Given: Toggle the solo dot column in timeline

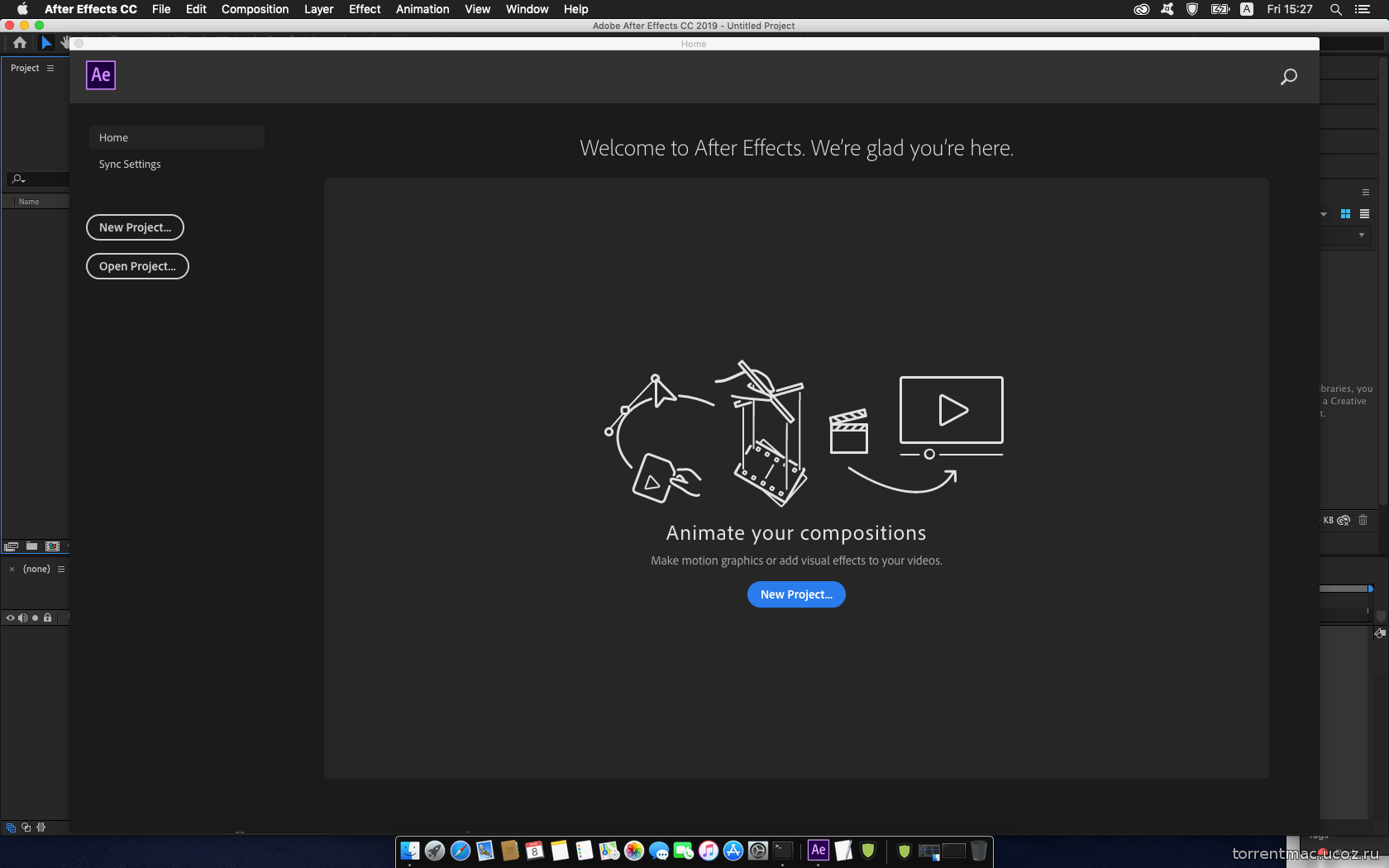Looking at the screenshot, I should [35, 618].
